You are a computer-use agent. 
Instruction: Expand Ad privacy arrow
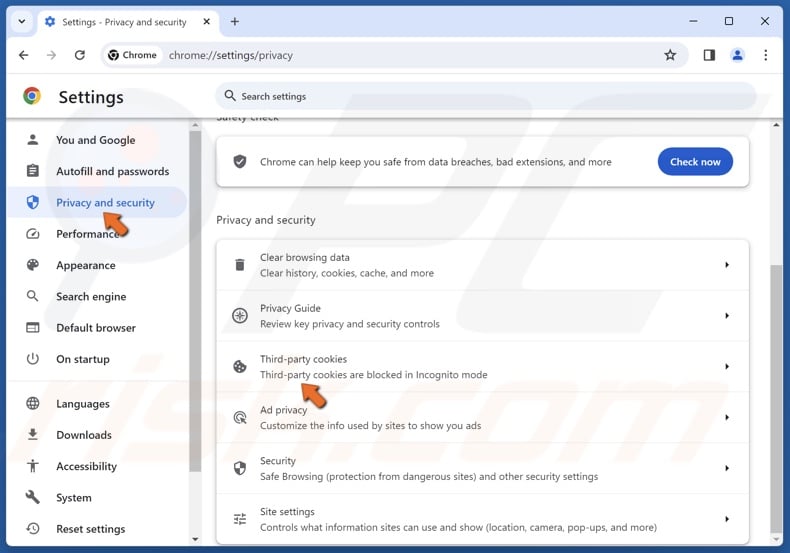click(727, 418)
